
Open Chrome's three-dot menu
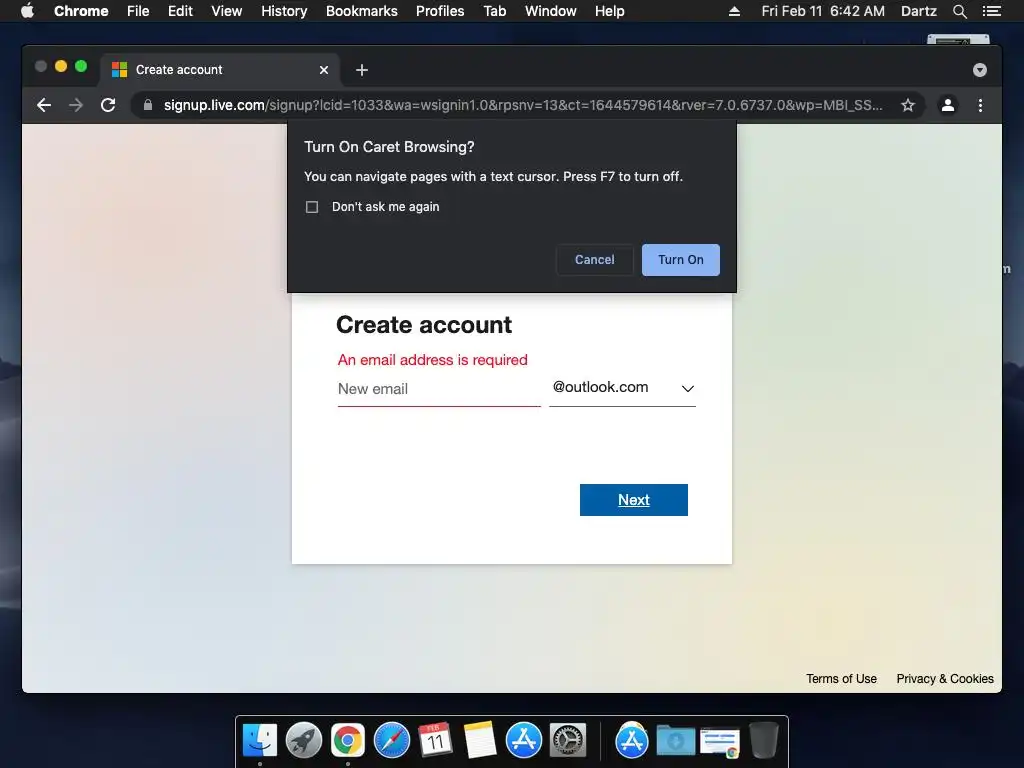tap(980, 105)
